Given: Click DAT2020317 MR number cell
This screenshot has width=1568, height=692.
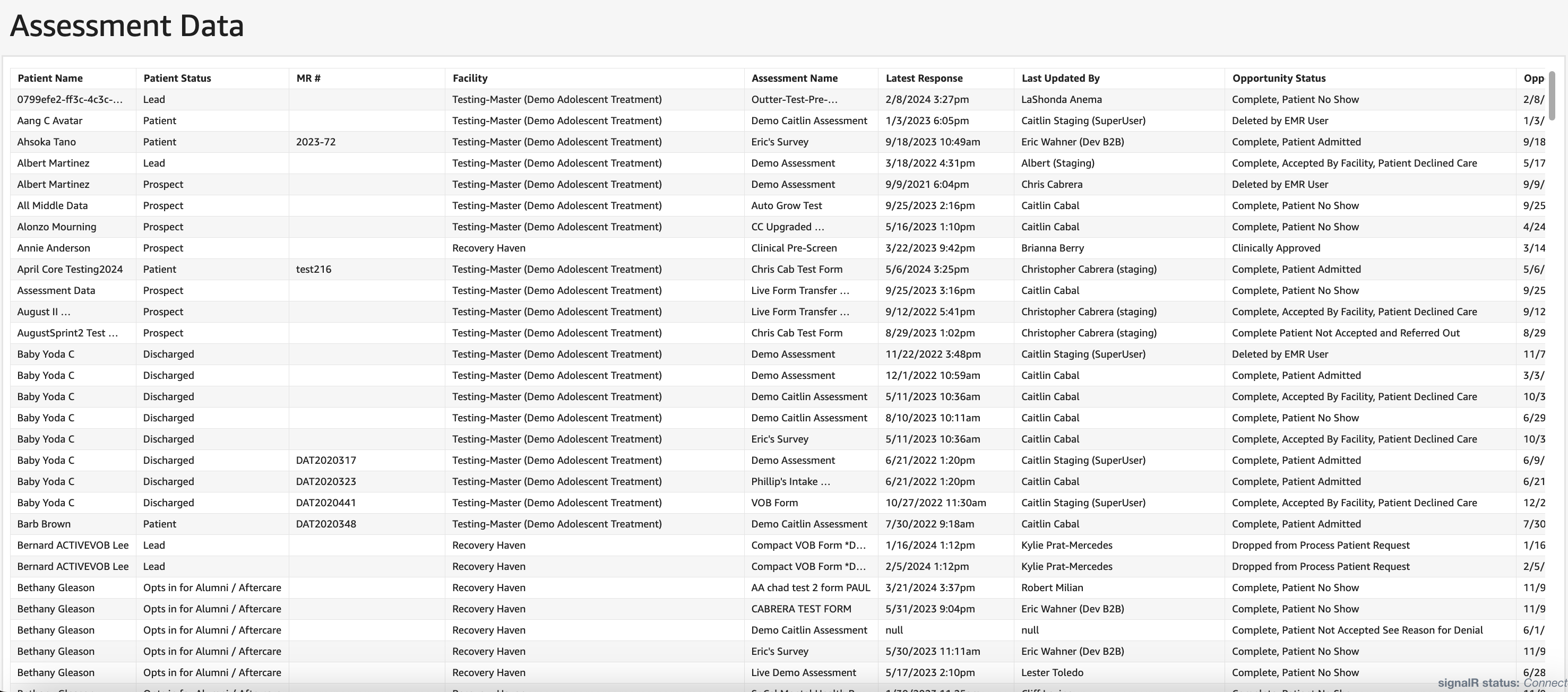Looking at the screenshot, I should coord(326,460).
